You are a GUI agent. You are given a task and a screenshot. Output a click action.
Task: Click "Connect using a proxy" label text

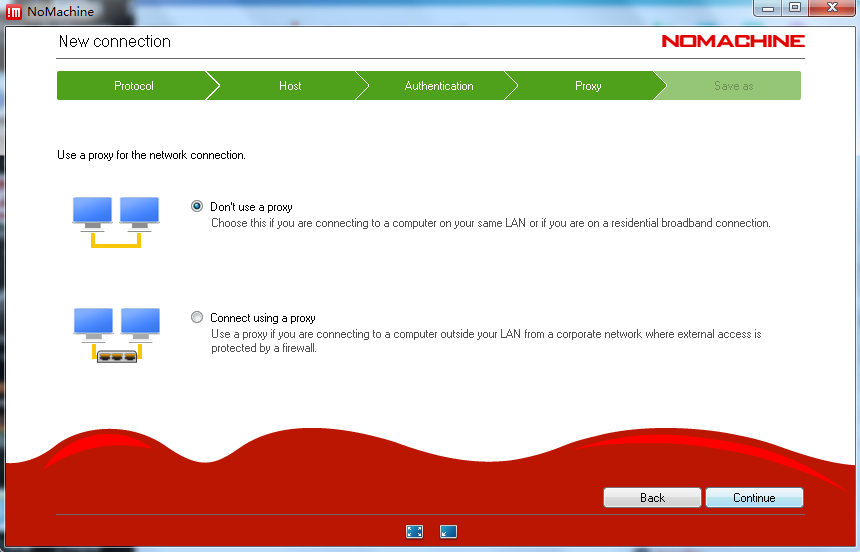263,318
